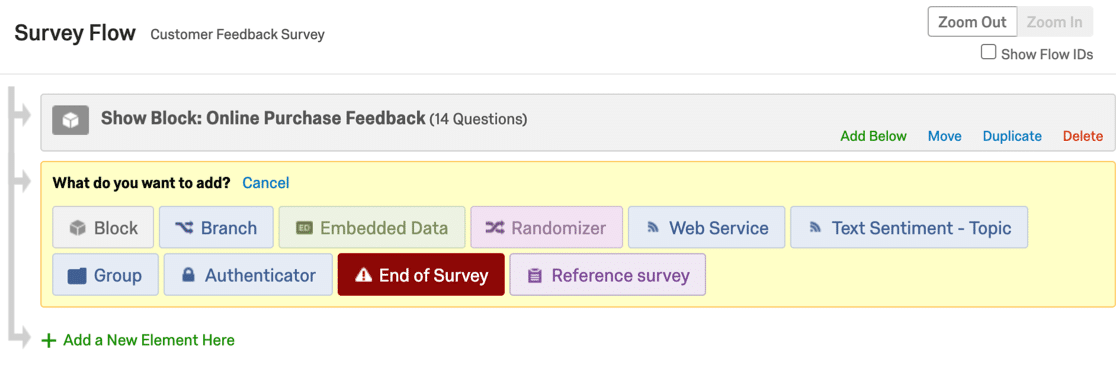The image size is (1116, 376).
Task: Delete the Online Purchase Feedback block
Action: click(1083, 136)
